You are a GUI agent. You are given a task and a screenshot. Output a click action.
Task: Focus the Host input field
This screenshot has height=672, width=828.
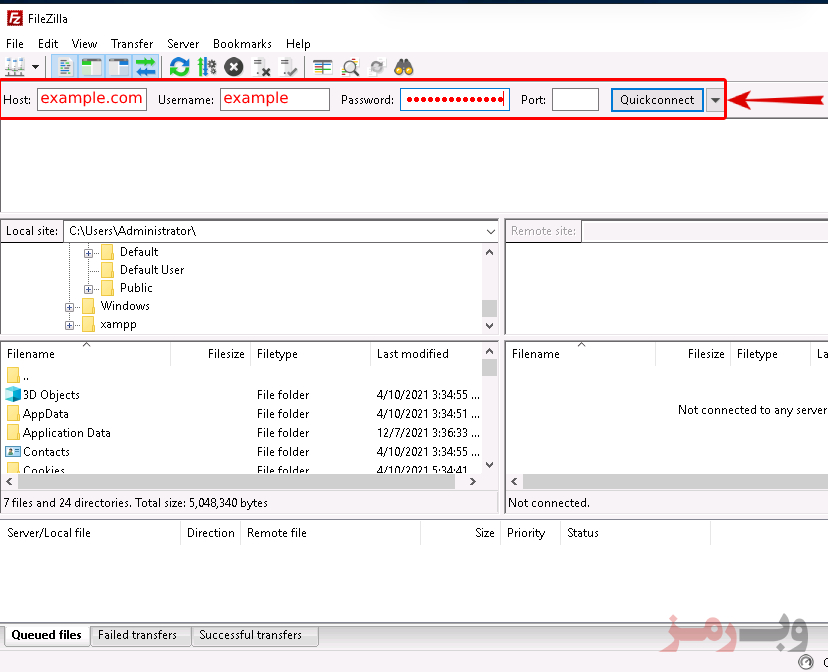tap(92, 99)
